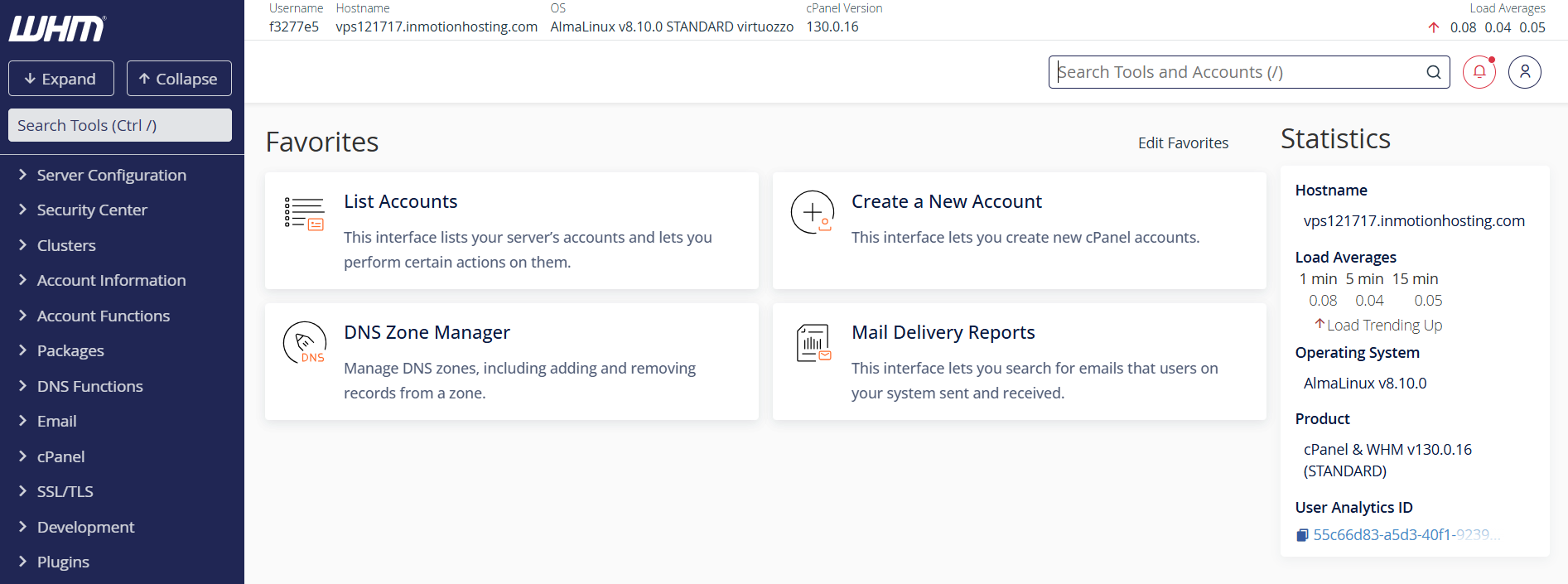Click the magnifier icon in search bar
The width and height of the screenshot is (1568, 584).
1434,72
